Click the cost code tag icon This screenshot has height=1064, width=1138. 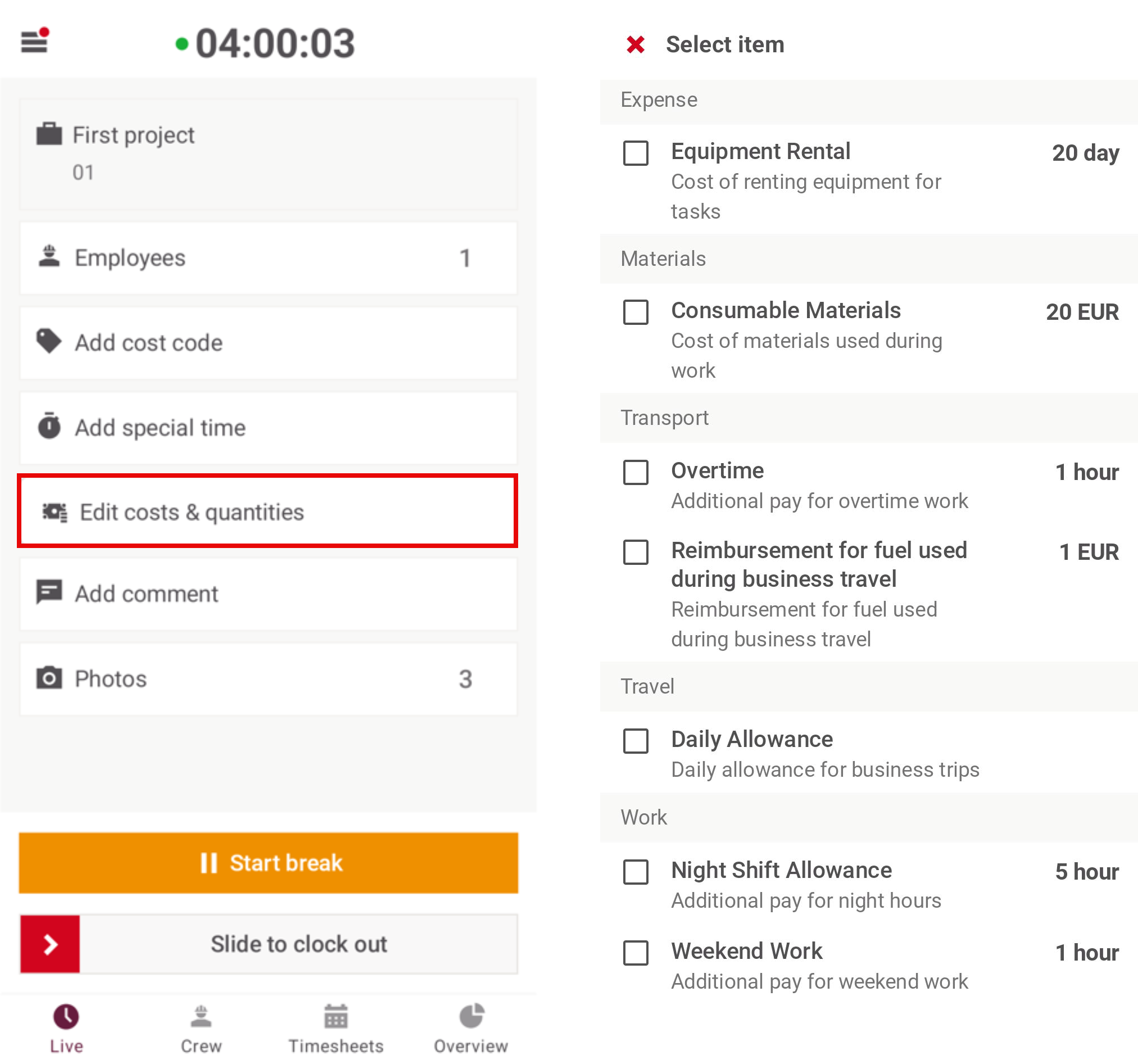49,342
